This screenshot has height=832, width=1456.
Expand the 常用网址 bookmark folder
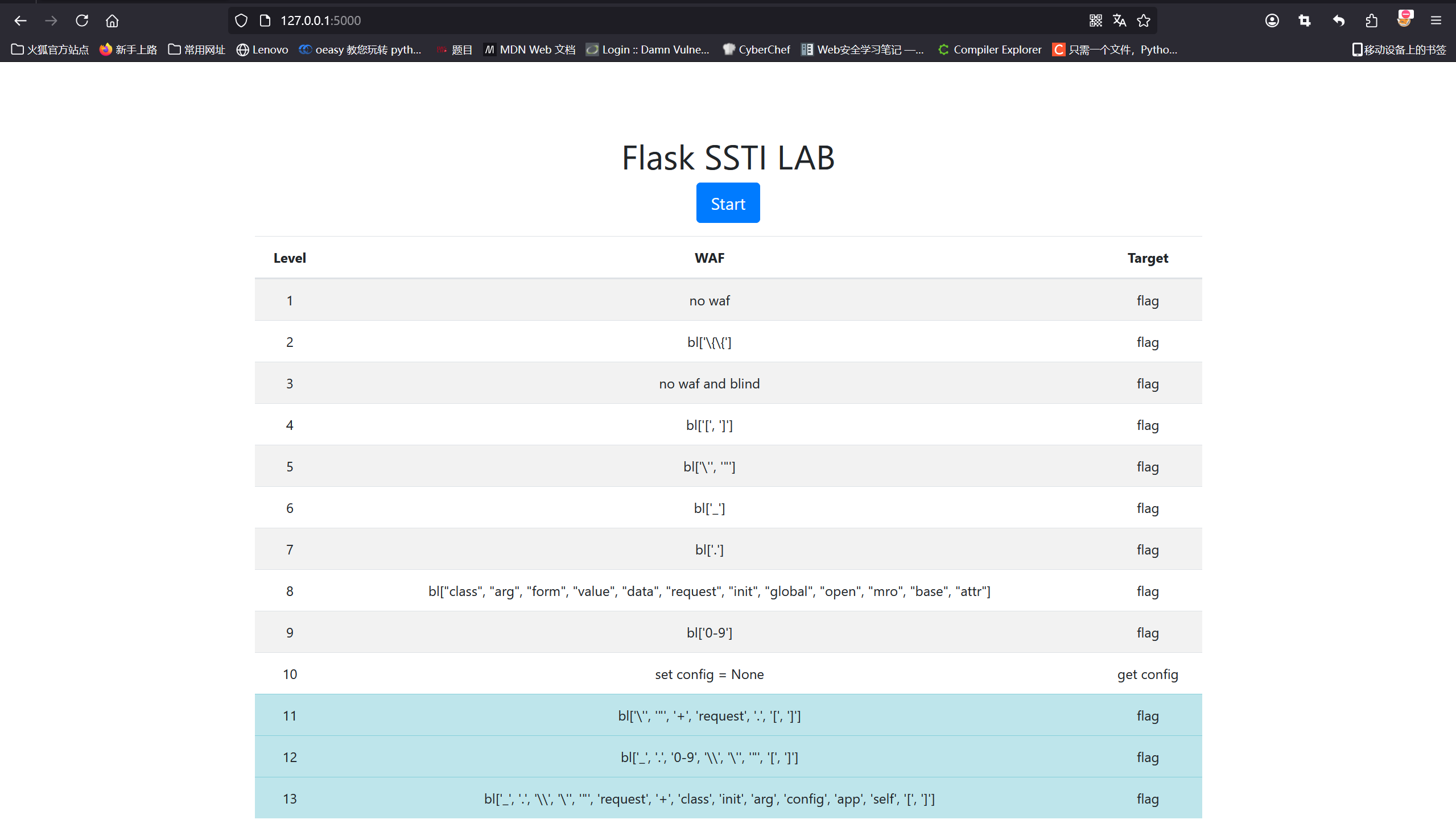point(197,49)
